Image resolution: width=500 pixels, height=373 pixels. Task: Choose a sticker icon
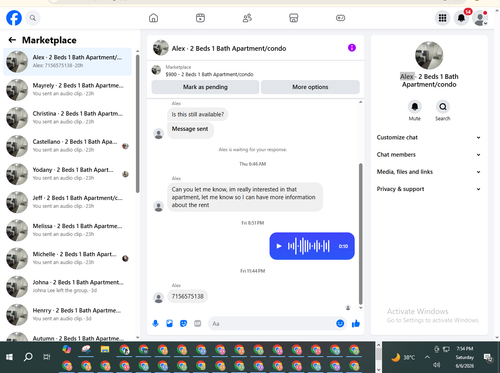coord(183,323)
